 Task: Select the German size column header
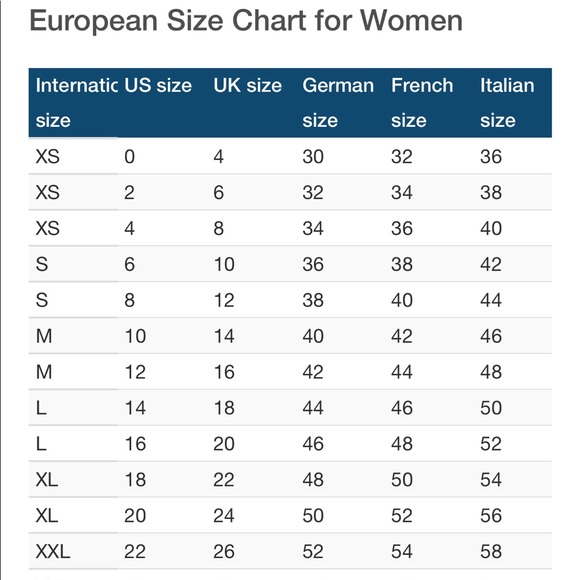[338, 102]
